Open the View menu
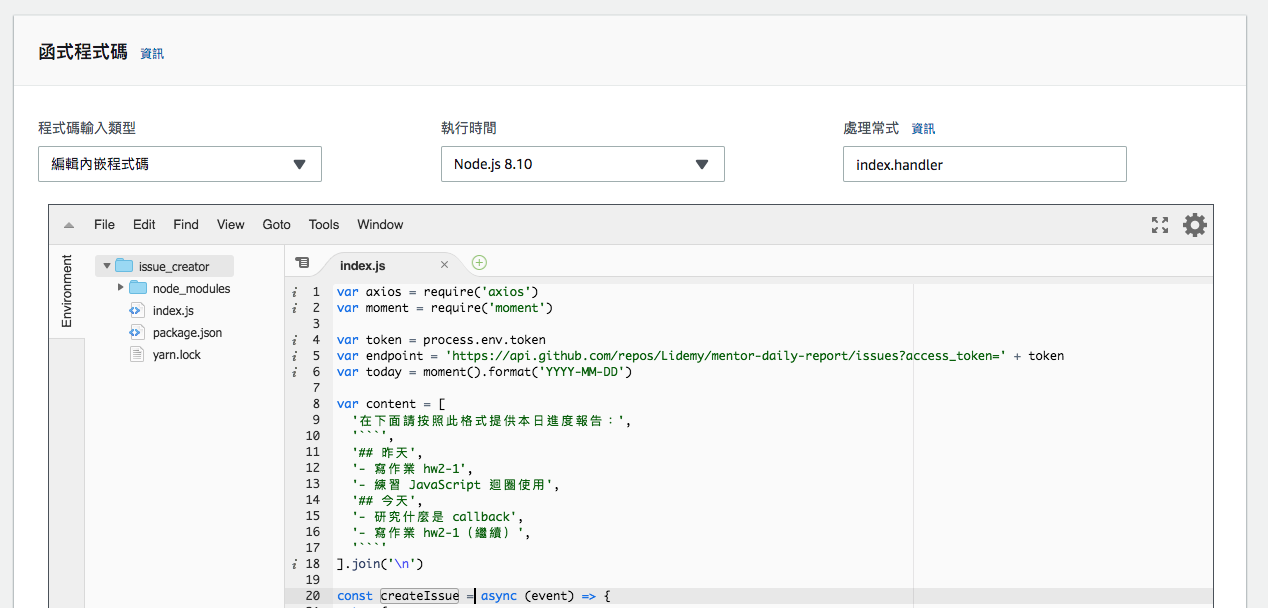The width and height of the screenshot is (1268, 608). [231, 225]
